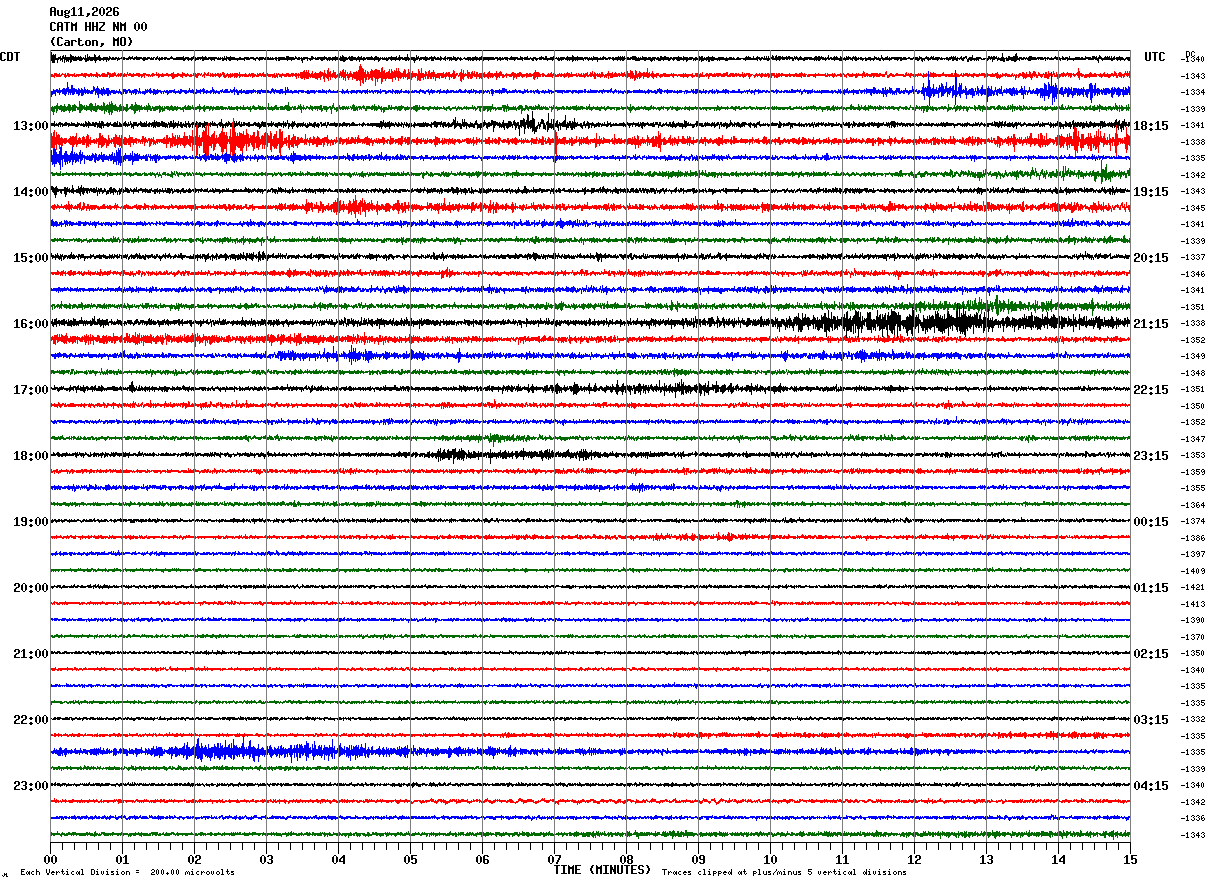Click the DC offset value "-1334"
1210x886 pixels.
coord(1193,92)
